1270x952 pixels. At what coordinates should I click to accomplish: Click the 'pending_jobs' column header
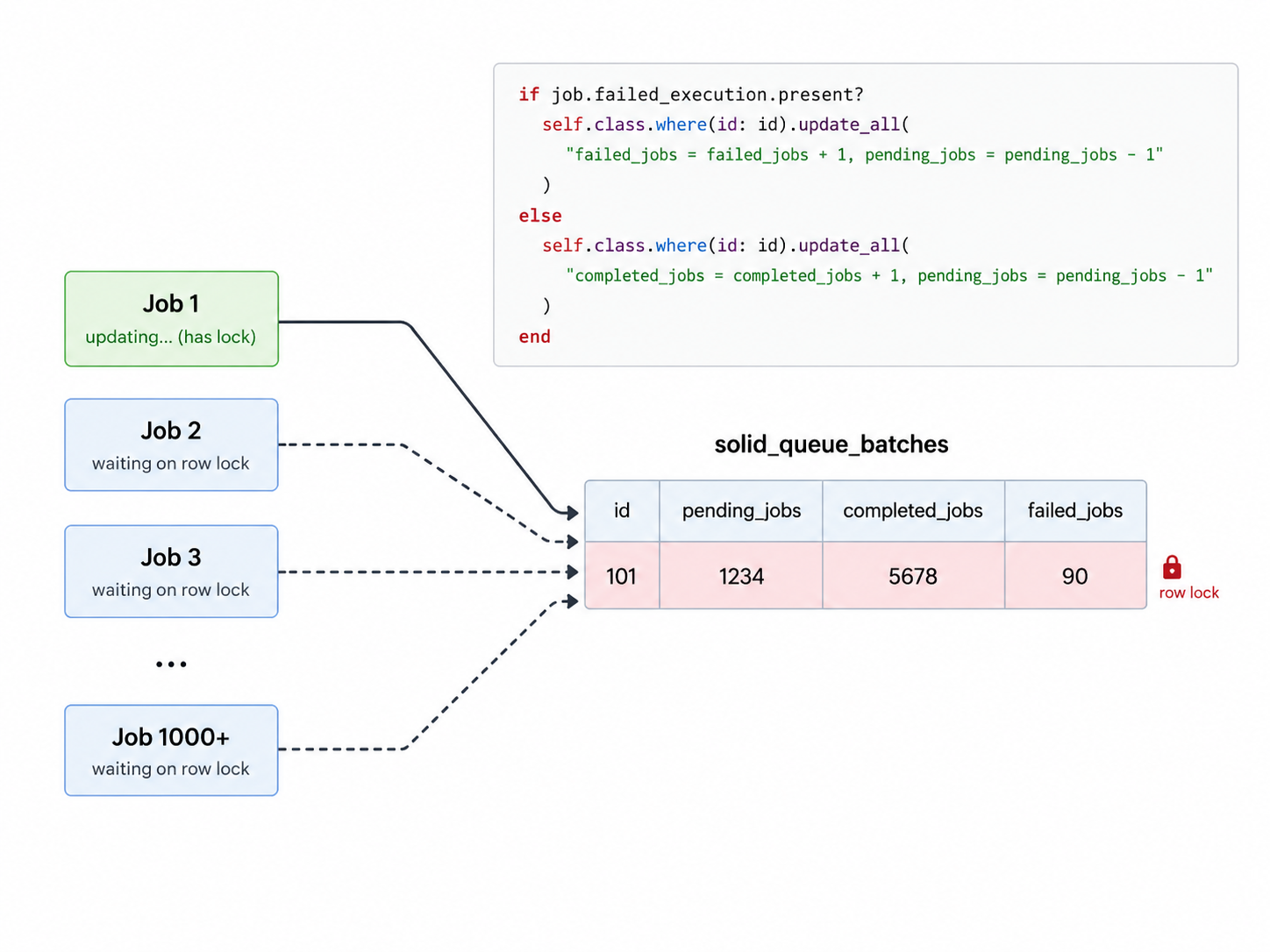coord(741,511)
